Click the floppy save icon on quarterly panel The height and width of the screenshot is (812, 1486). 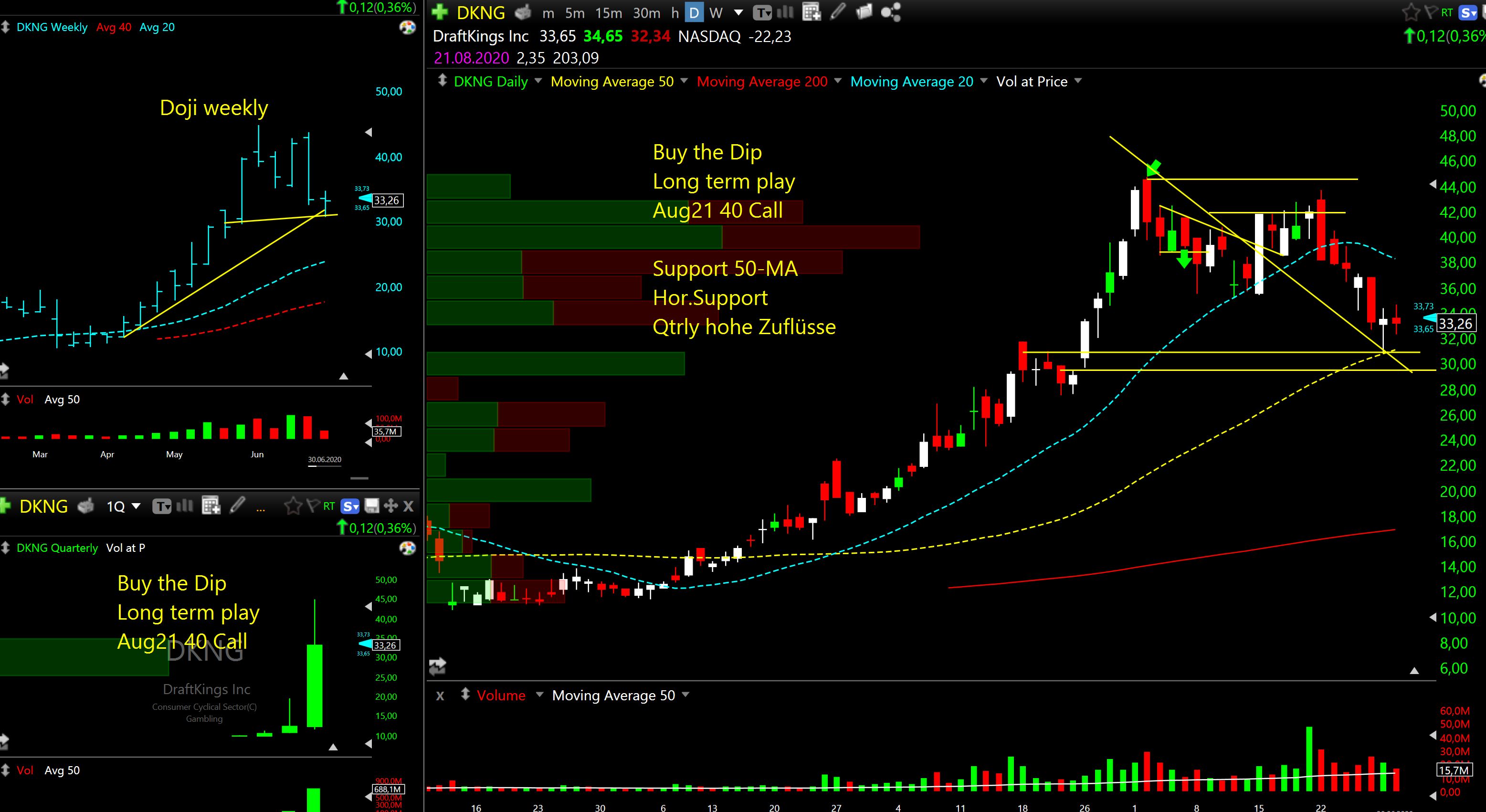(372, 506)
